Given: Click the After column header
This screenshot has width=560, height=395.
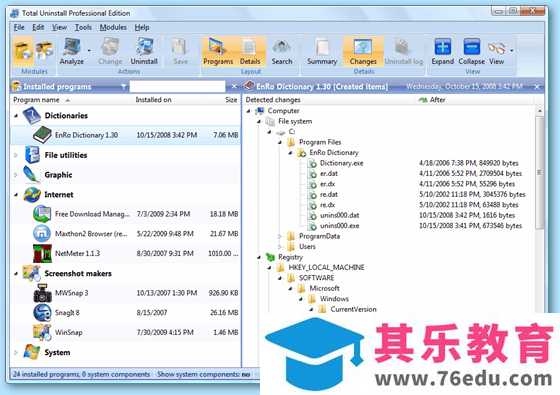Looking at the screenshot, I should pyautogui.click(x=475, y=100).
